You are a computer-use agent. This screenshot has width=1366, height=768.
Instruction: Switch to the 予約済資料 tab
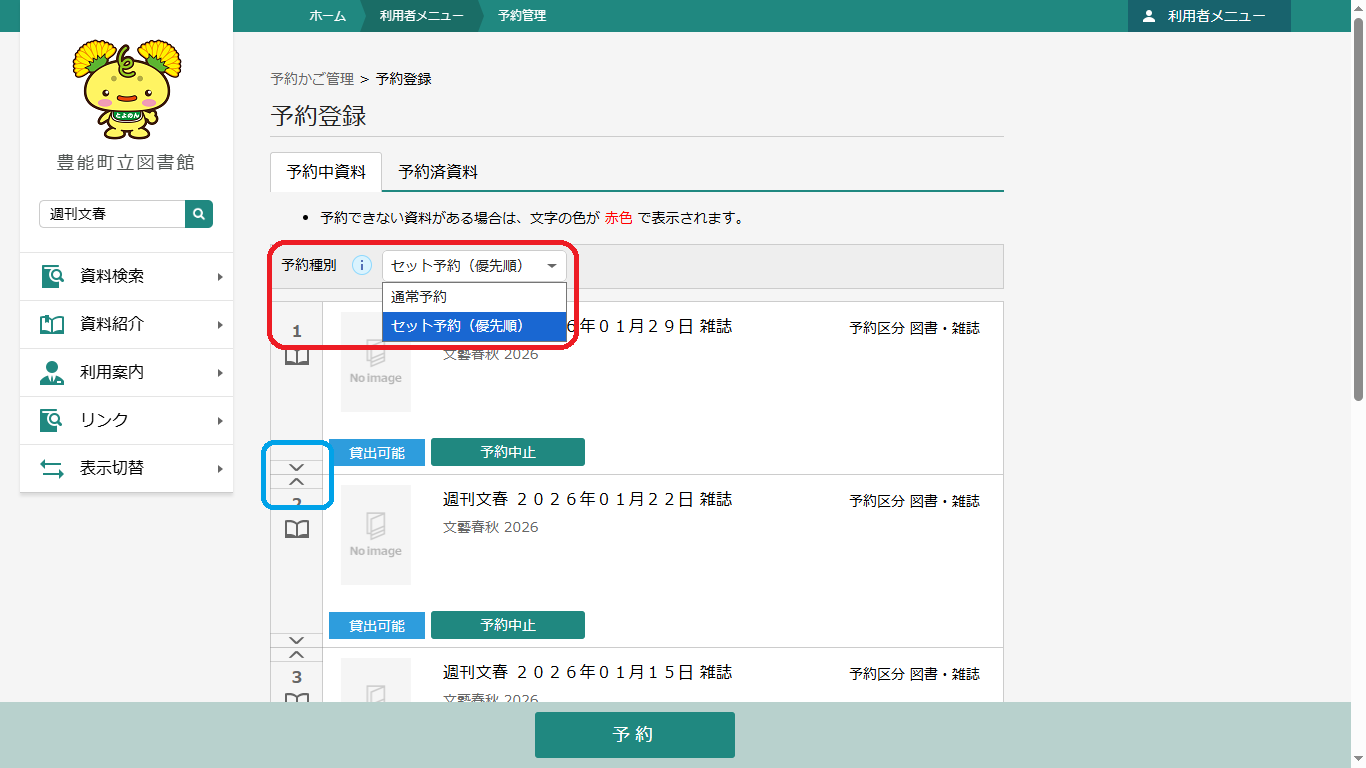click(438, 172)
